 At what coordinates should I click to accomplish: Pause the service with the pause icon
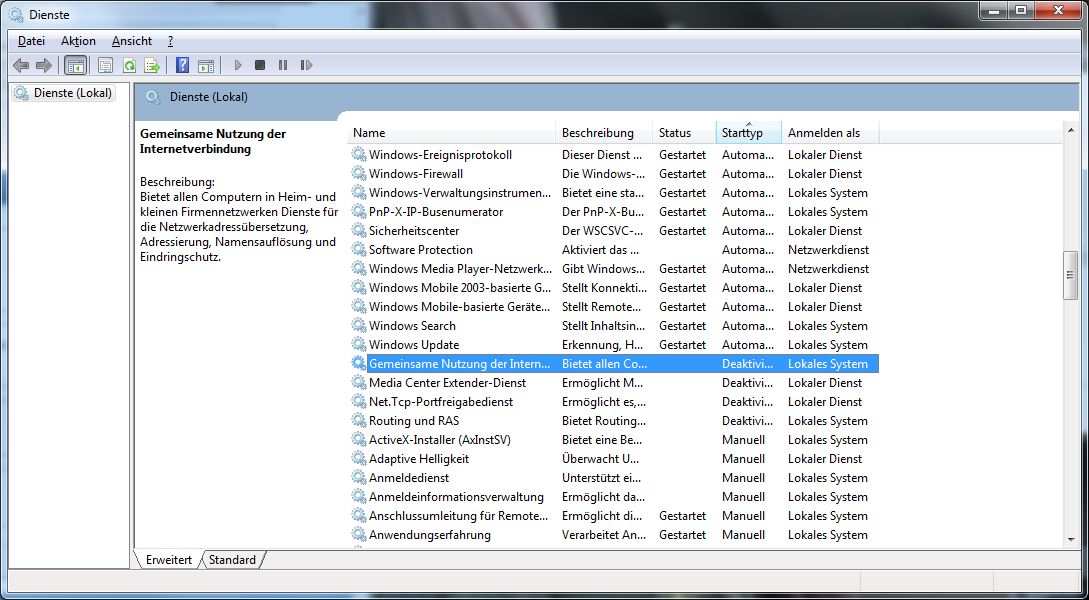[x=283, y=65]
